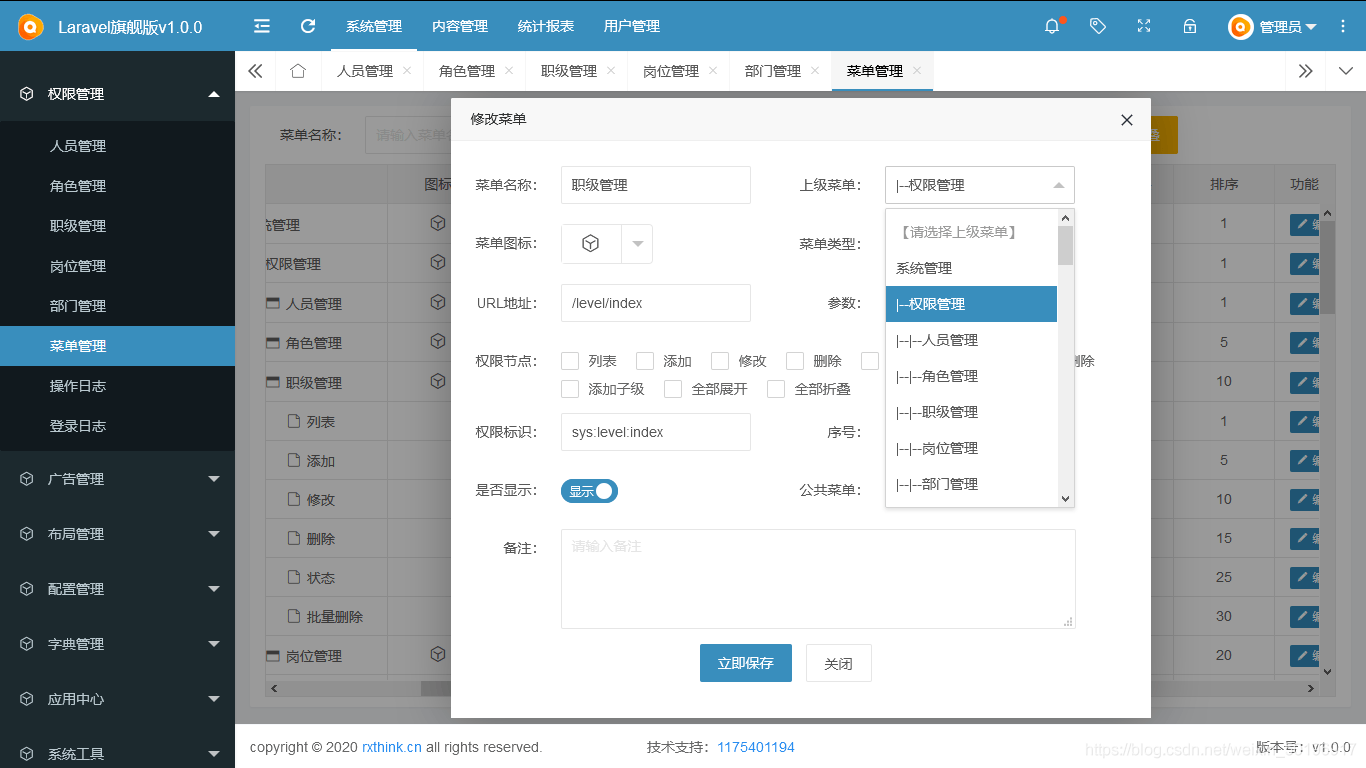Click the URL地址 input field
The height and width of the screenshot is (768, 1366).
[x=656, y=303]
